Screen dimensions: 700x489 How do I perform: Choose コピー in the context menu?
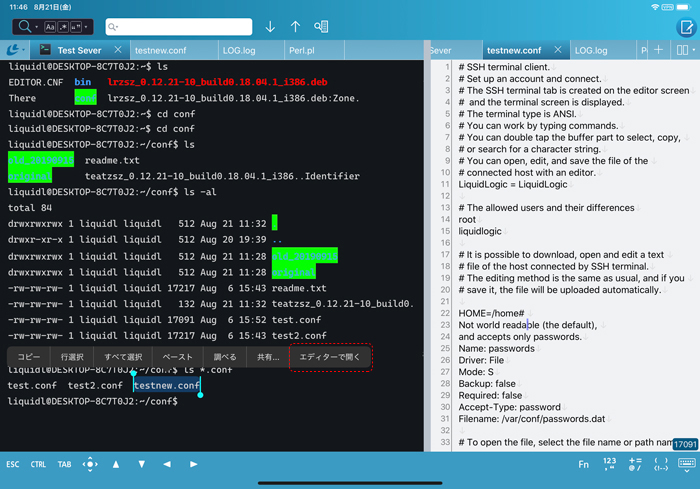point(29,356)
